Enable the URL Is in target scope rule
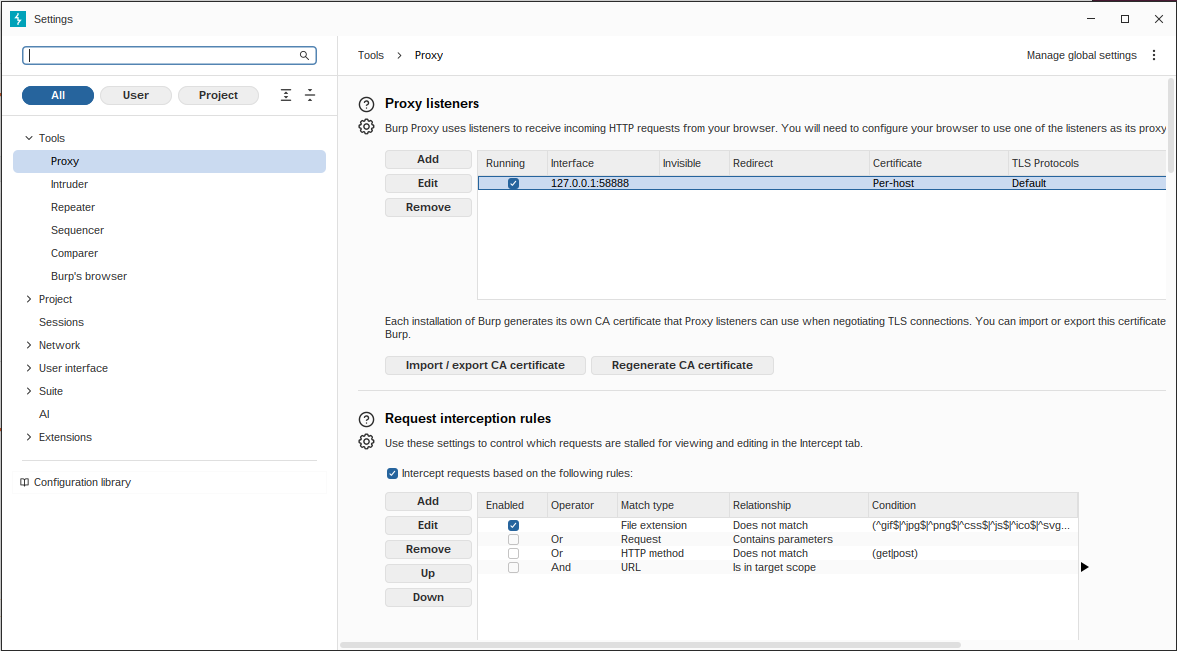Viewport: 1177px width, 651px height. pyautogui.click(x=513, y=568)
